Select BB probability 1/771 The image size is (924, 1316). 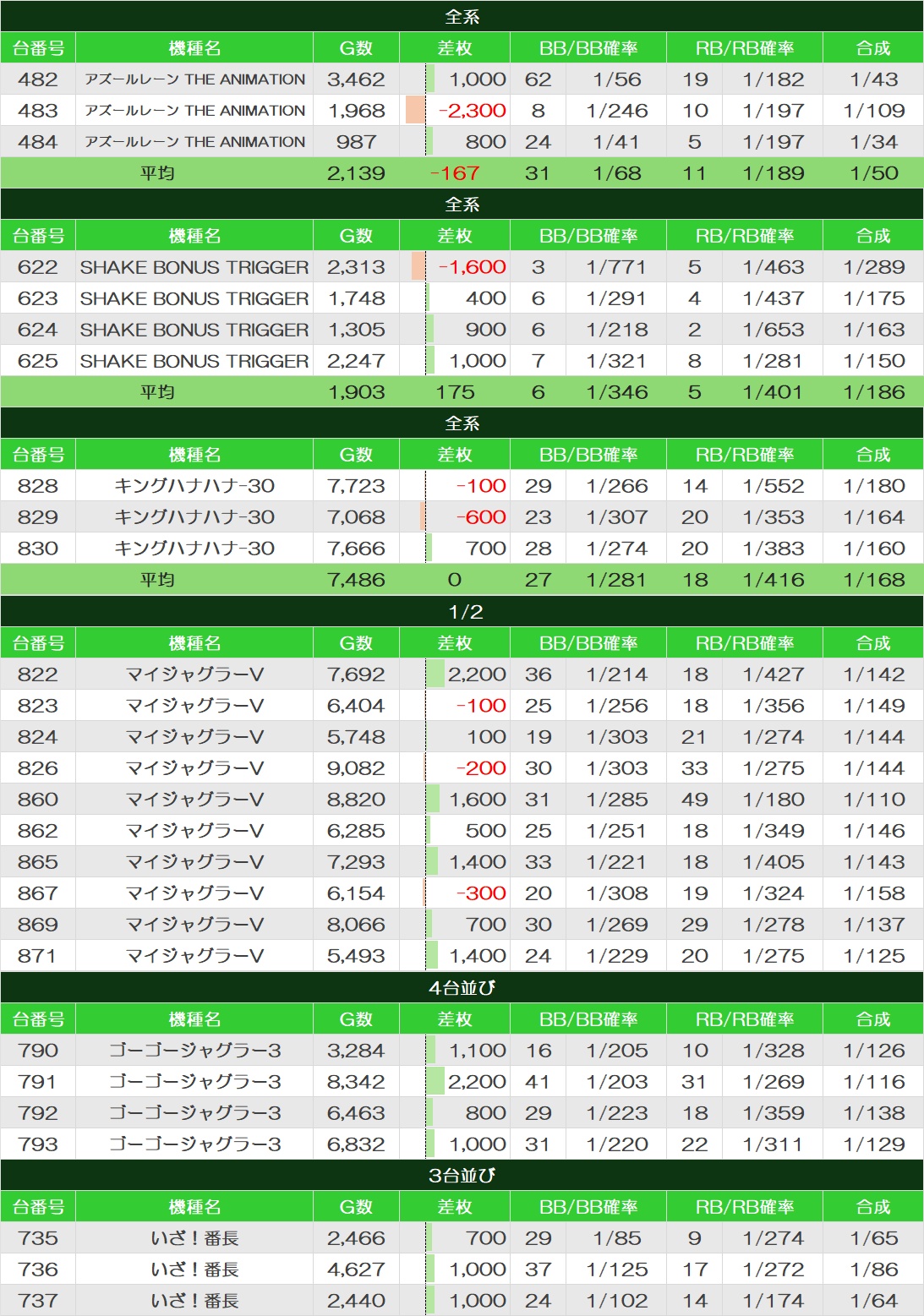pos(617,267)
